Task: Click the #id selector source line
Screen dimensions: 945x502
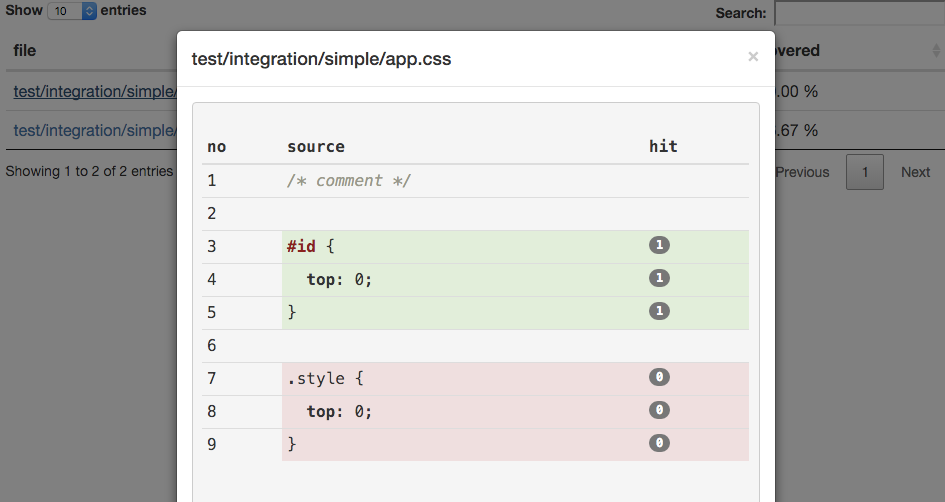Action: pyautogui.click(x=302, y=246)
